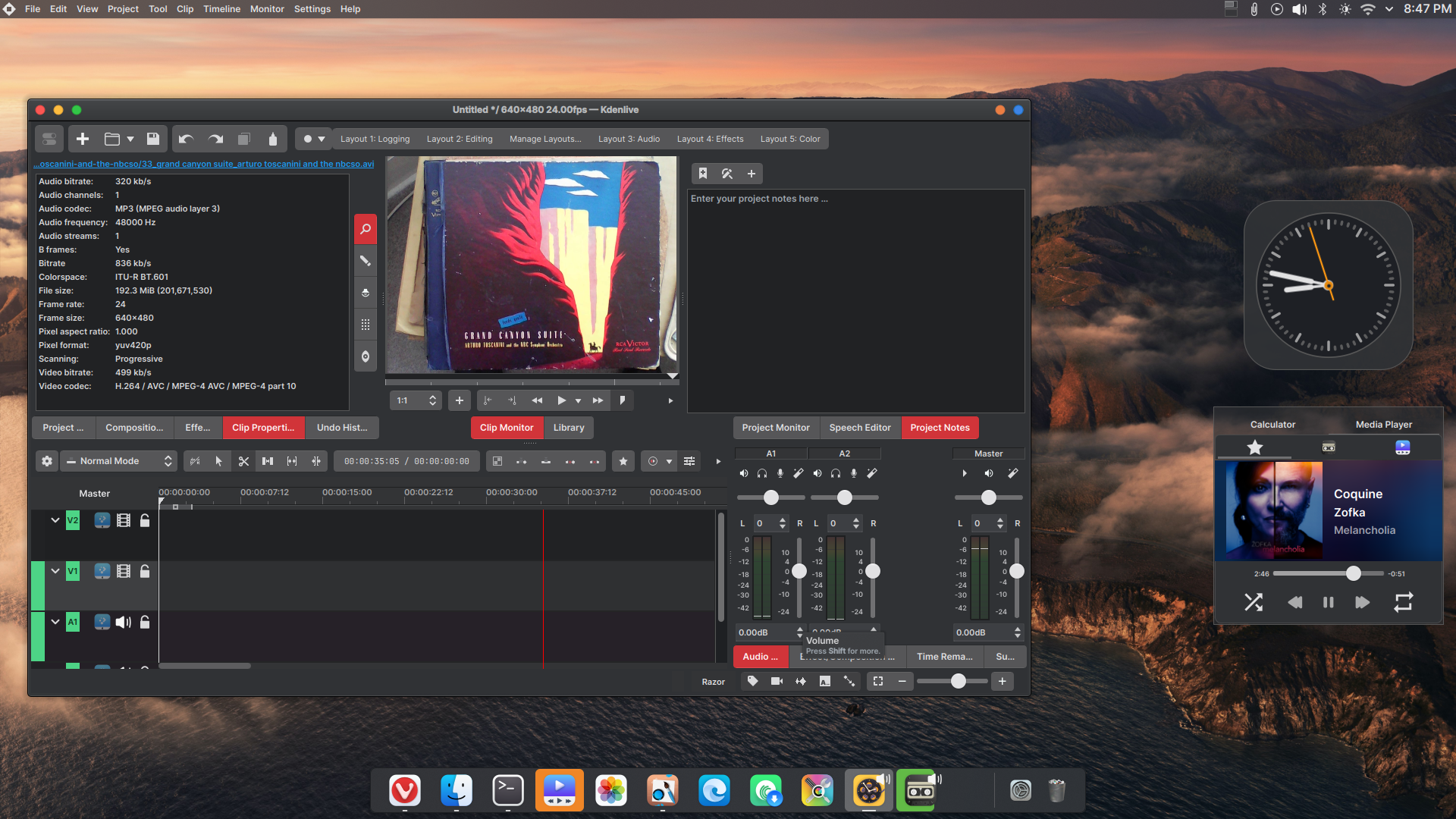The height and width of the screenshot is (819, 1456).
Task: Toggle audio thumbnails waveform icon in status bar
Action: click(801, 681)
